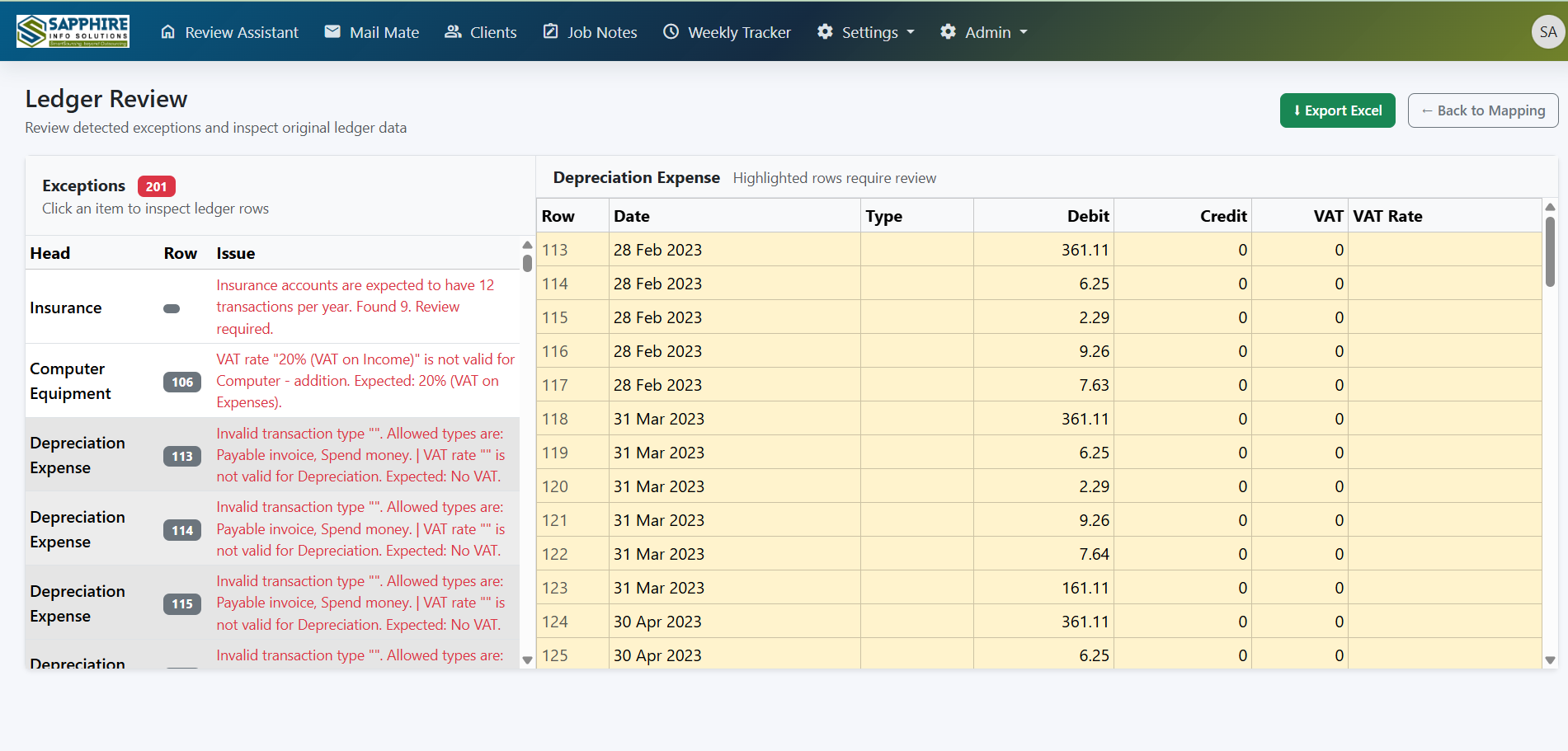Open the SA user avatar
This screenshot has height=751, width=1568.
coord(1548,32)
